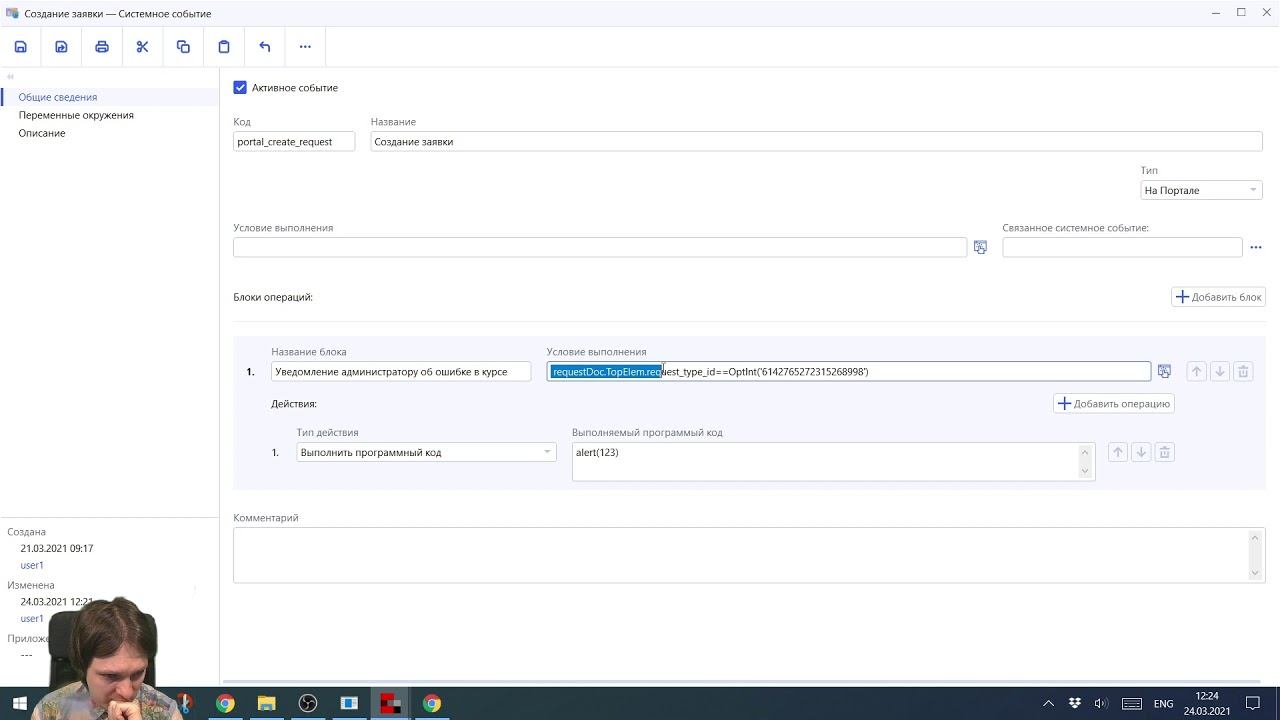Open OBS Studio from the taskbar
Screen dimensions: 1280x720
(308, 704)
